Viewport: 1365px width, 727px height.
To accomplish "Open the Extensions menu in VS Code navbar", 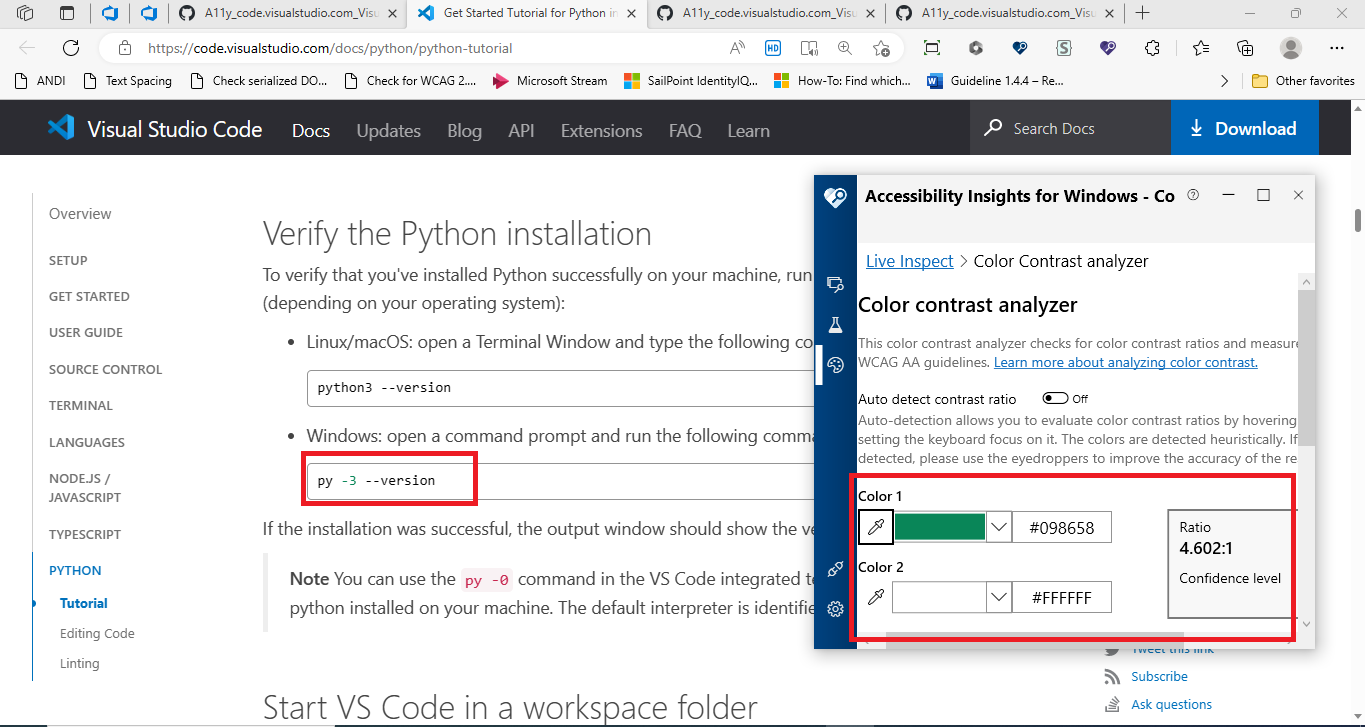I will [x=600, y=130].
